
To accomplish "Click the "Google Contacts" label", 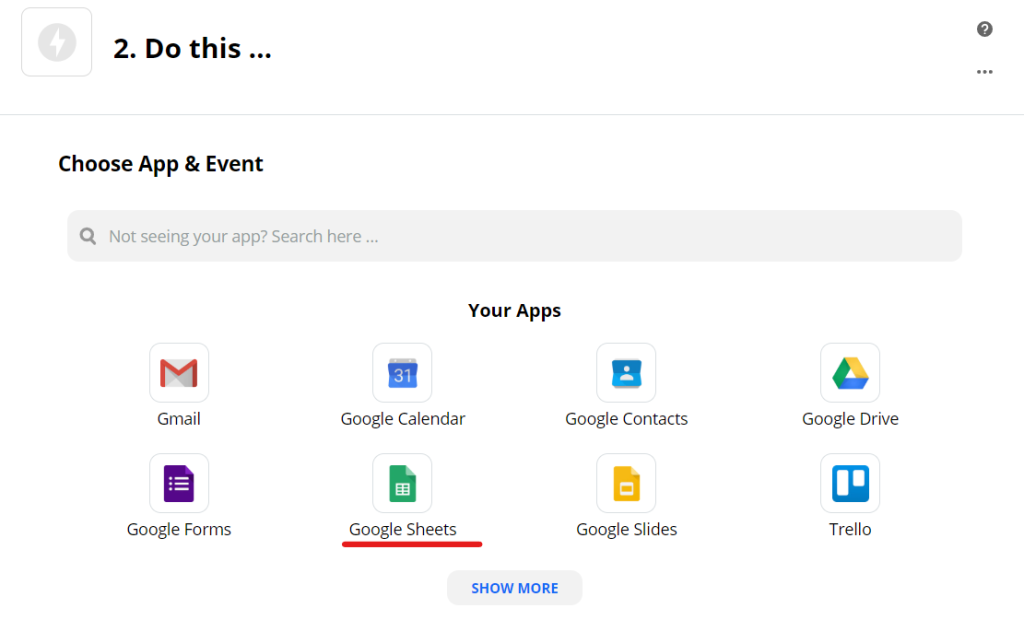I will [x=626, y=419].
